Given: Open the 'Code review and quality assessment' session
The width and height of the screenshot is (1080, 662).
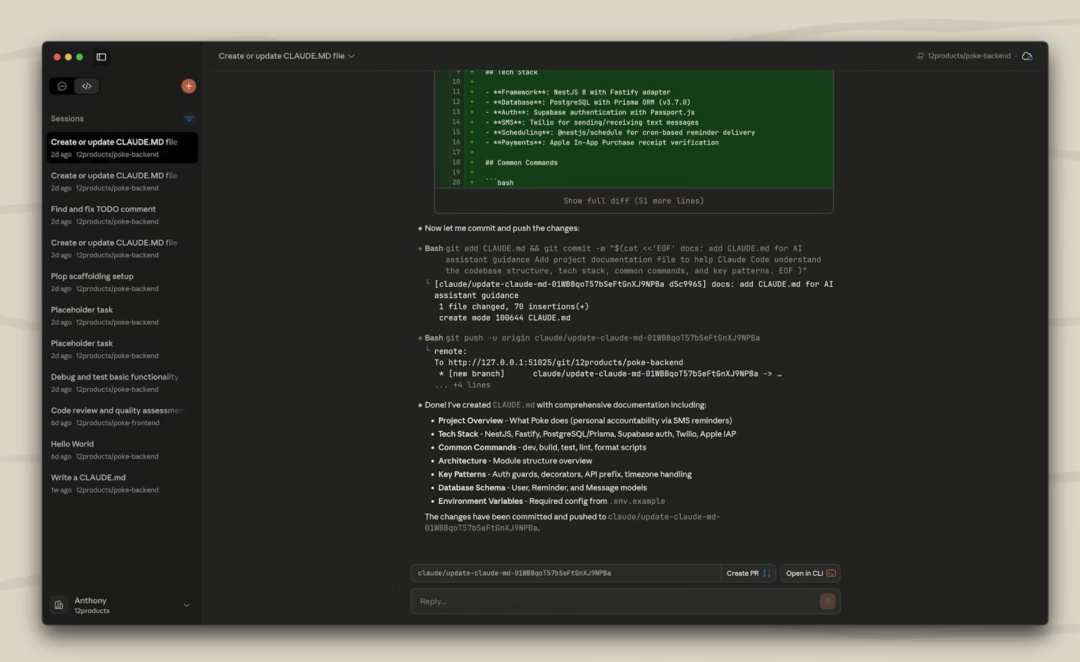Looking at the screenshot, I should tap(122, 416).
